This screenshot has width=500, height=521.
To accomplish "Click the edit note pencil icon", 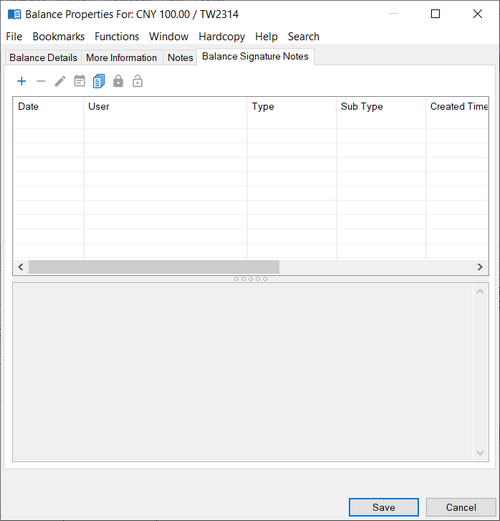I will click(60, 81).
